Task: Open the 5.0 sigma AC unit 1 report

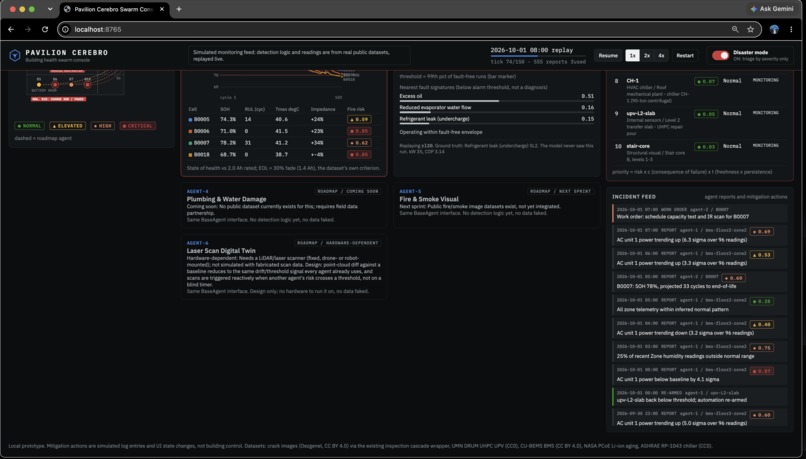Action: coord(700,418)
